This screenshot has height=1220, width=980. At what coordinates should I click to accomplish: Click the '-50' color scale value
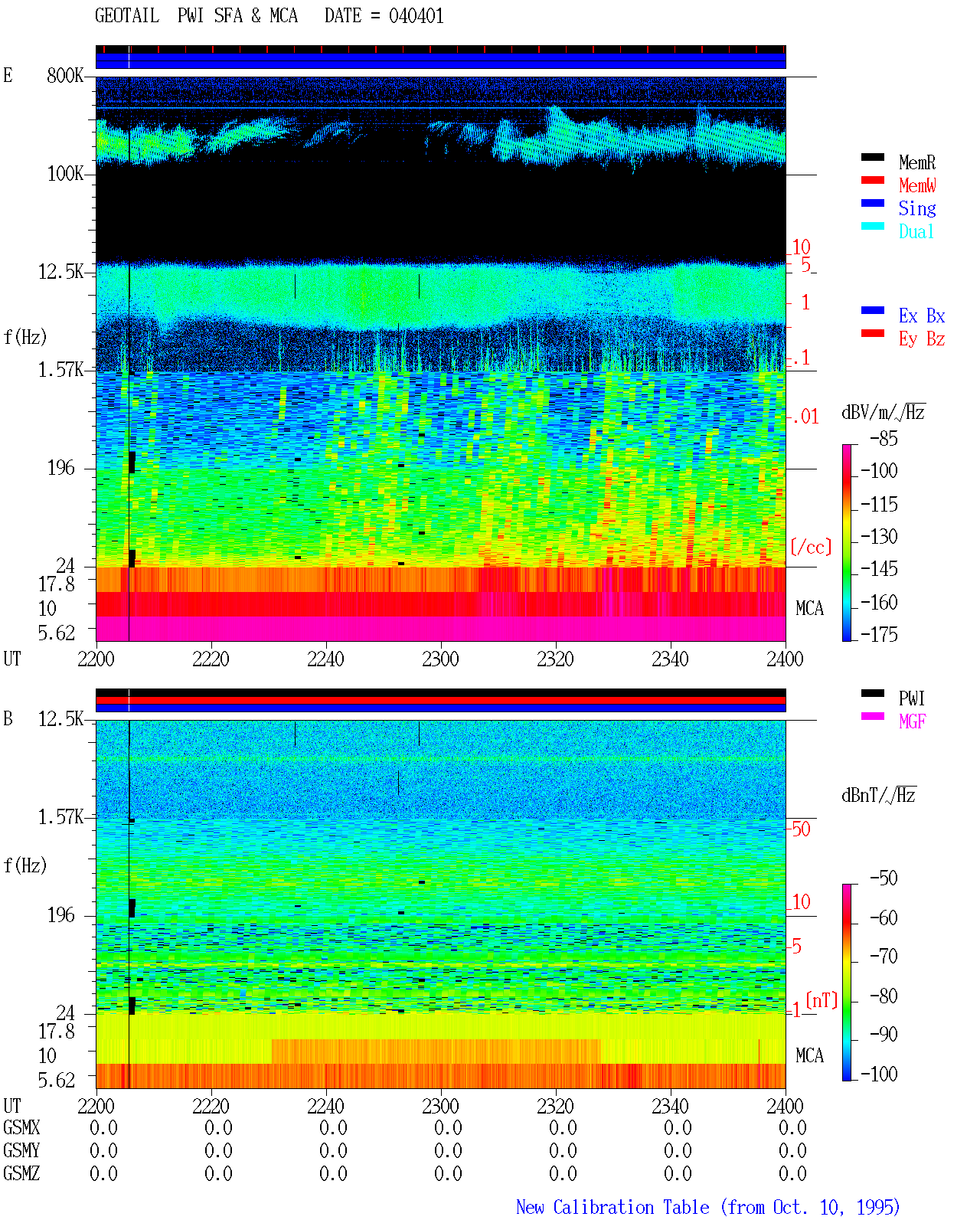click(x=884, y=878)
